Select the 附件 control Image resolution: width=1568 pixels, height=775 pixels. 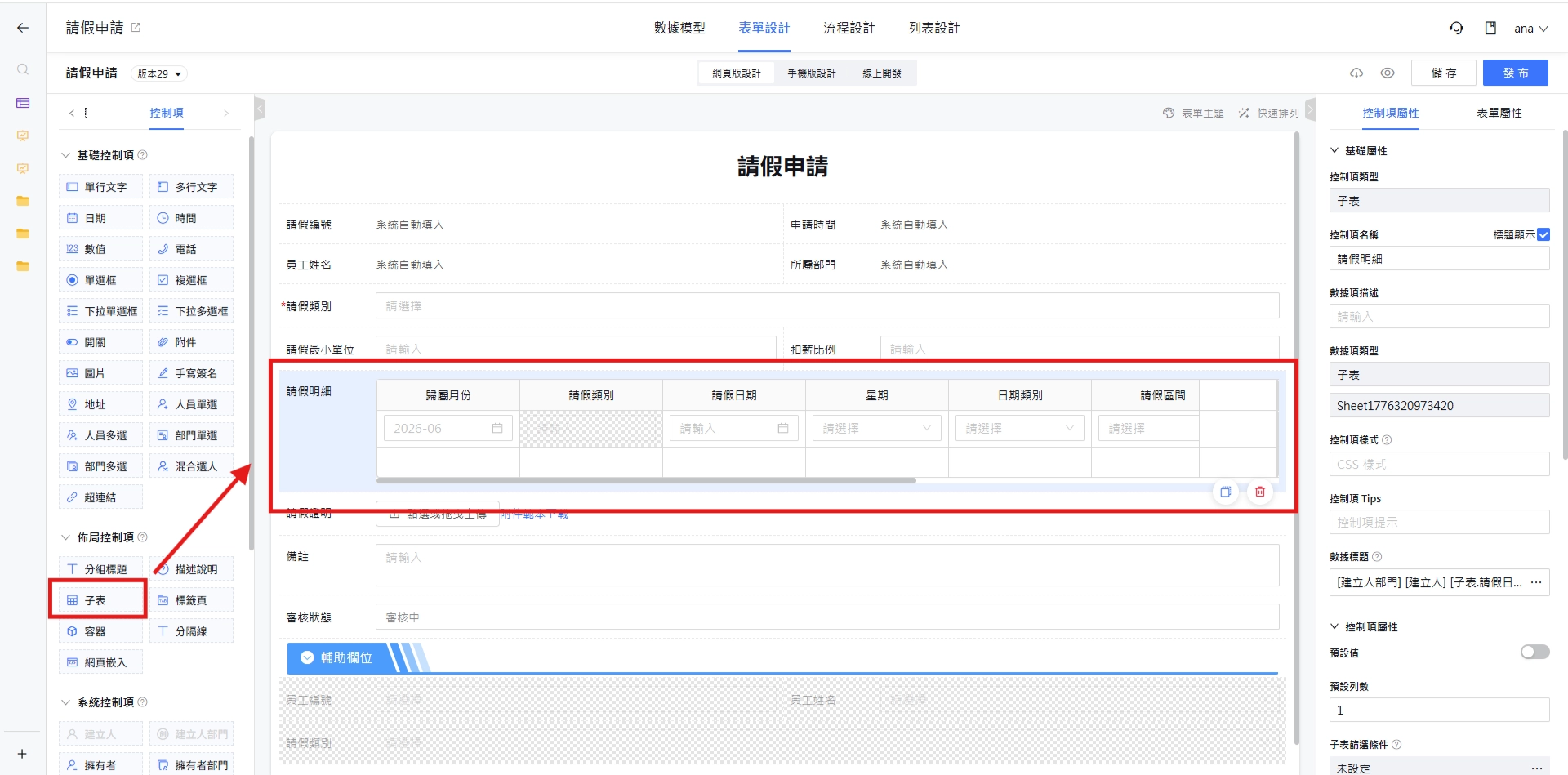191,342
